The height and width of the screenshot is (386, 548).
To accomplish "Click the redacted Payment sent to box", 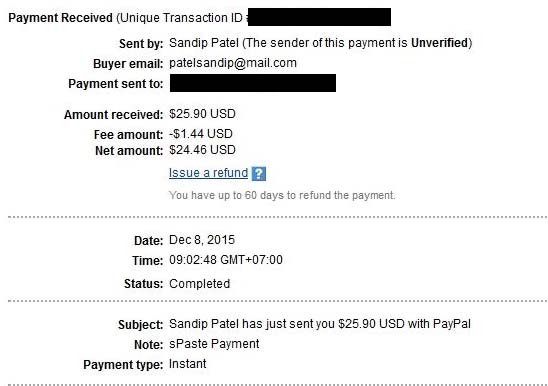I will pos(253,83).
